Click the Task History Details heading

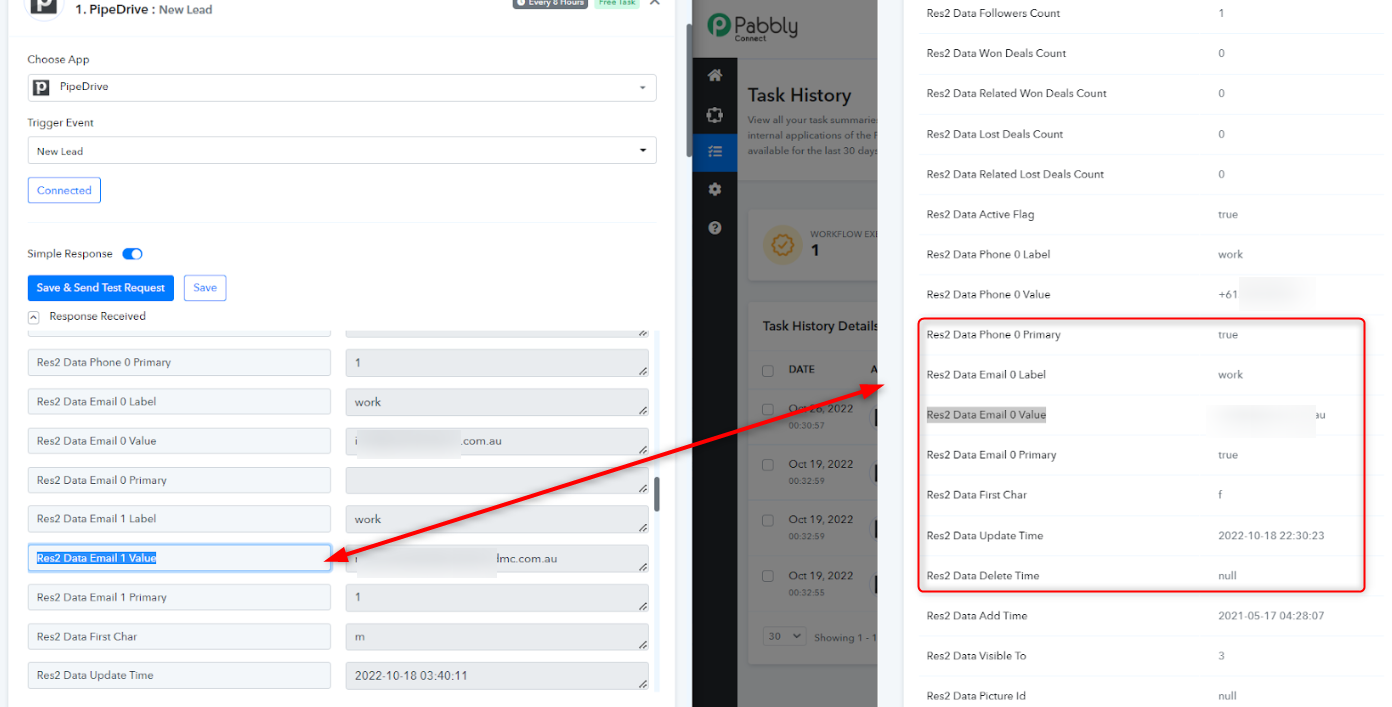point(820,326)
